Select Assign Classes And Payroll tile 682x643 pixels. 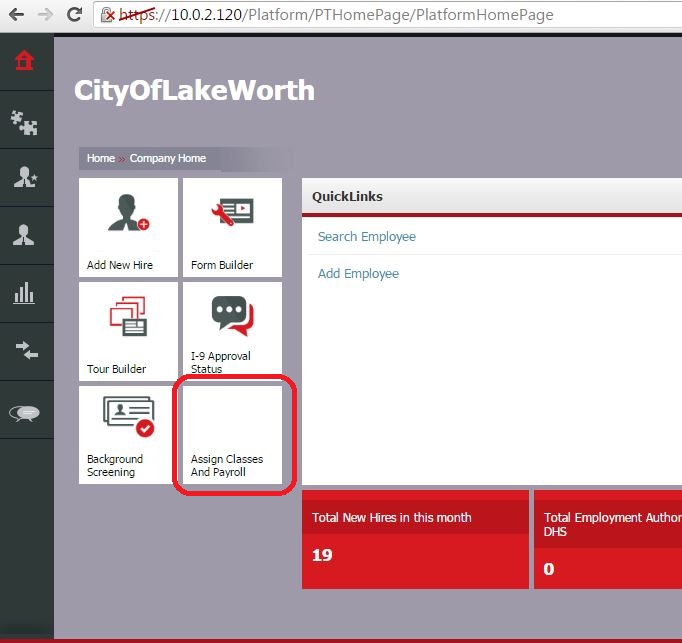[x=232, y=434]
